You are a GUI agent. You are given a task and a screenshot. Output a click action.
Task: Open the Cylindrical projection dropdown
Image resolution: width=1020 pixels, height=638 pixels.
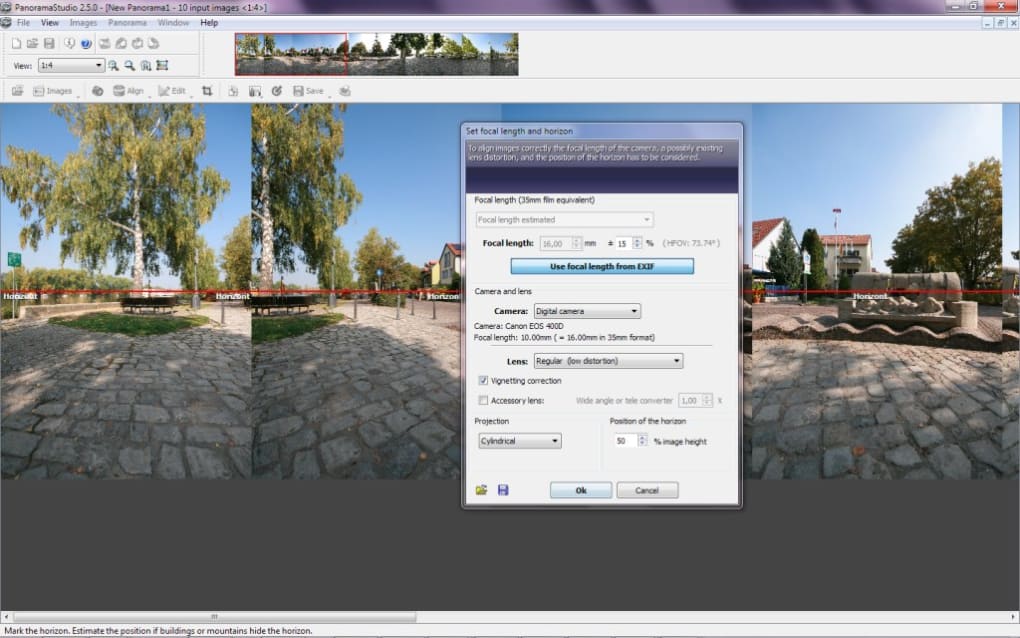(x=520, y=441)
